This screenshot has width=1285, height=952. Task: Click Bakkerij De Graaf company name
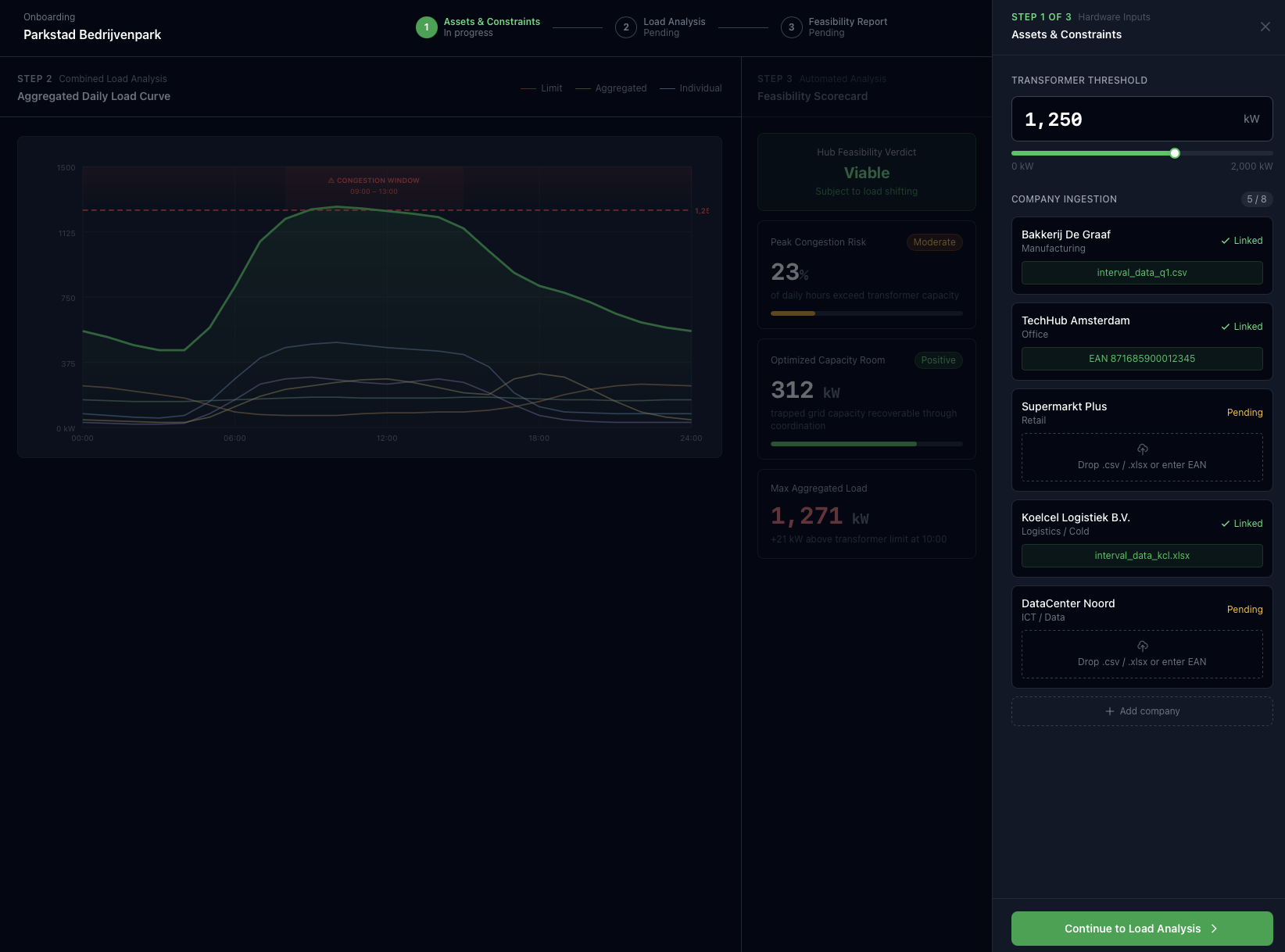[x=1066, y=234]
